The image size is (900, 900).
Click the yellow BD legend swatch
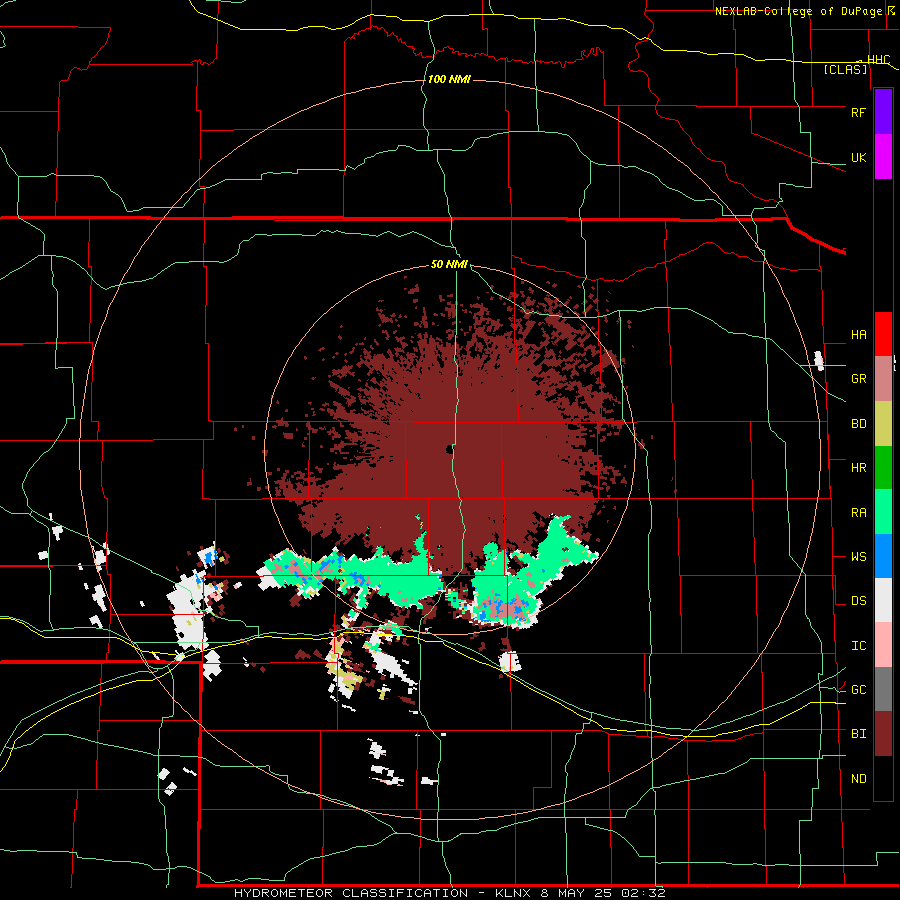coord(883,424)
